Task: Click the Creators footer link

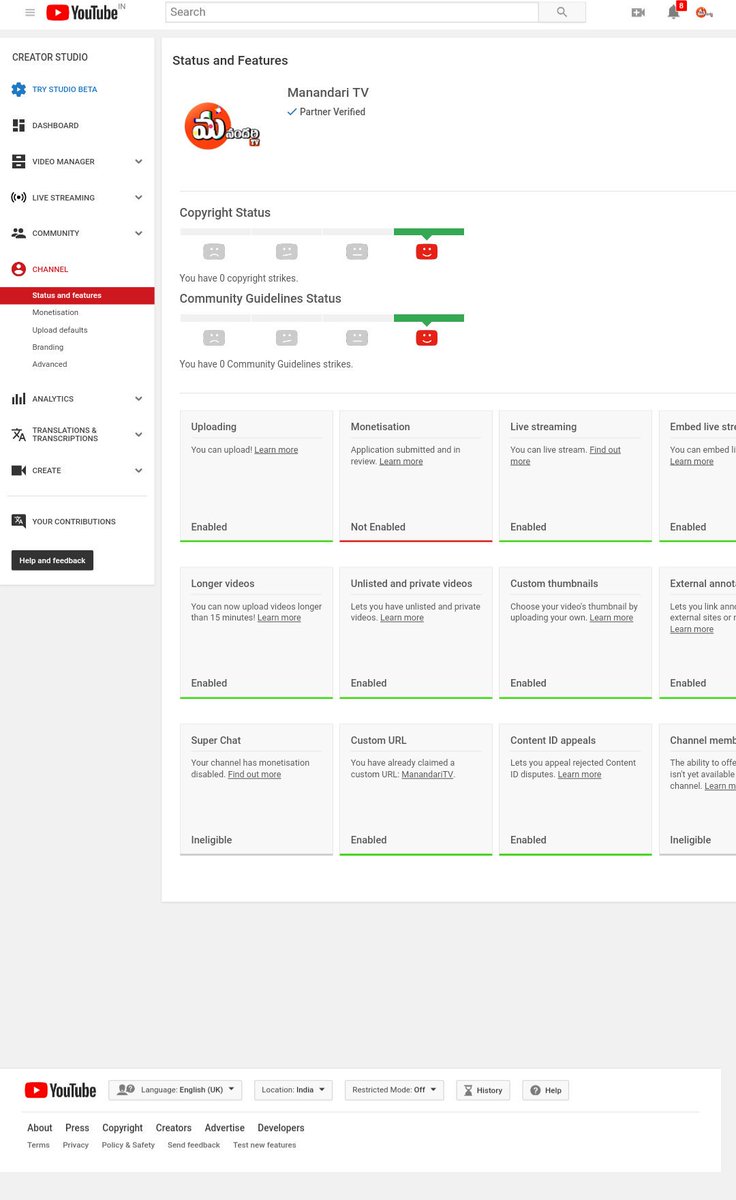Action: pos(173,1128)
